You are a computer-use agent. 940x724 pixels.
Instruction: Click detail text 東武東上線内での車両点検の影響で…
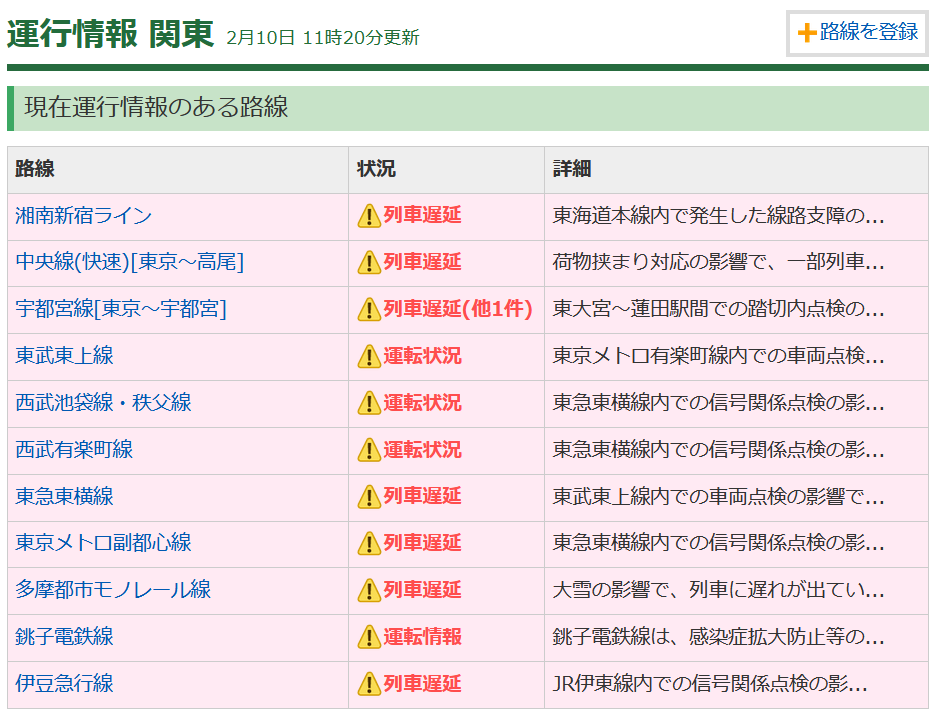click(x=718, y=496)
